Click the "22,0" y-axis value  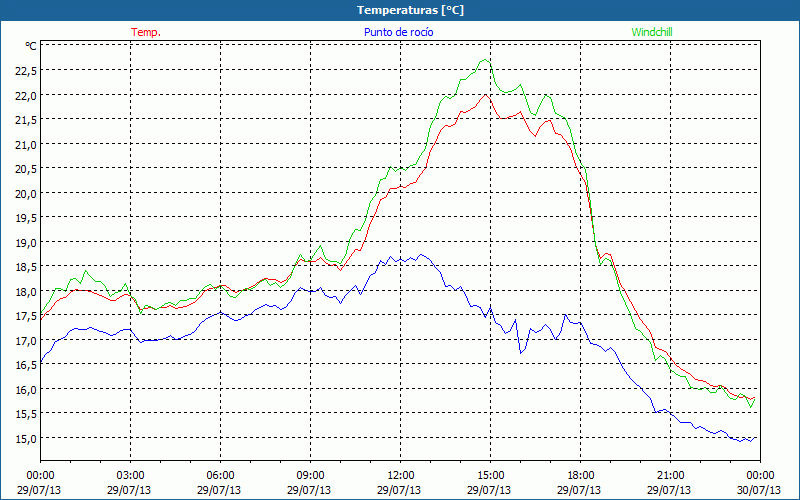[27, 95]
